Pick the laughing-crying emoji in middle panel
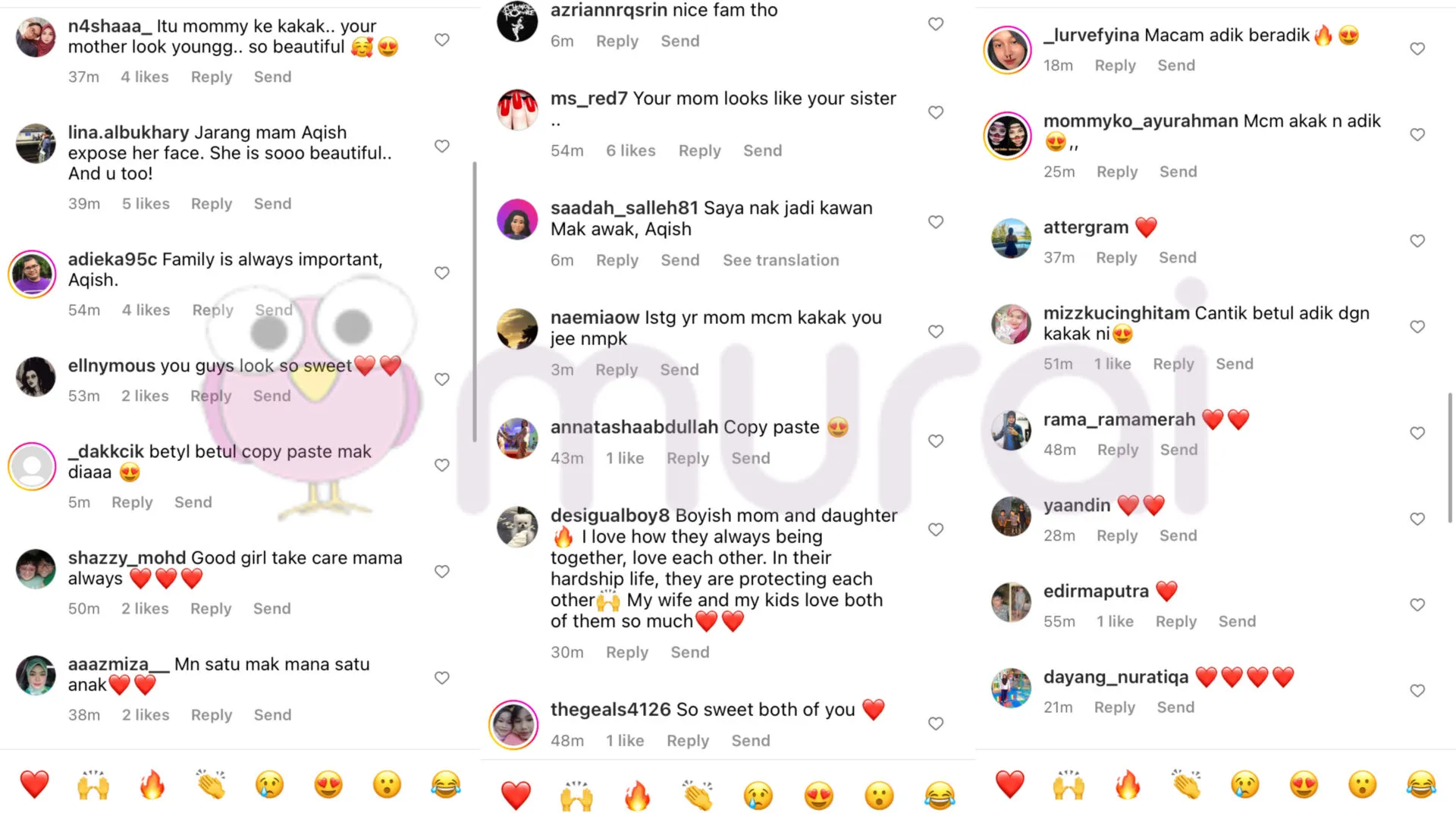 939,795
